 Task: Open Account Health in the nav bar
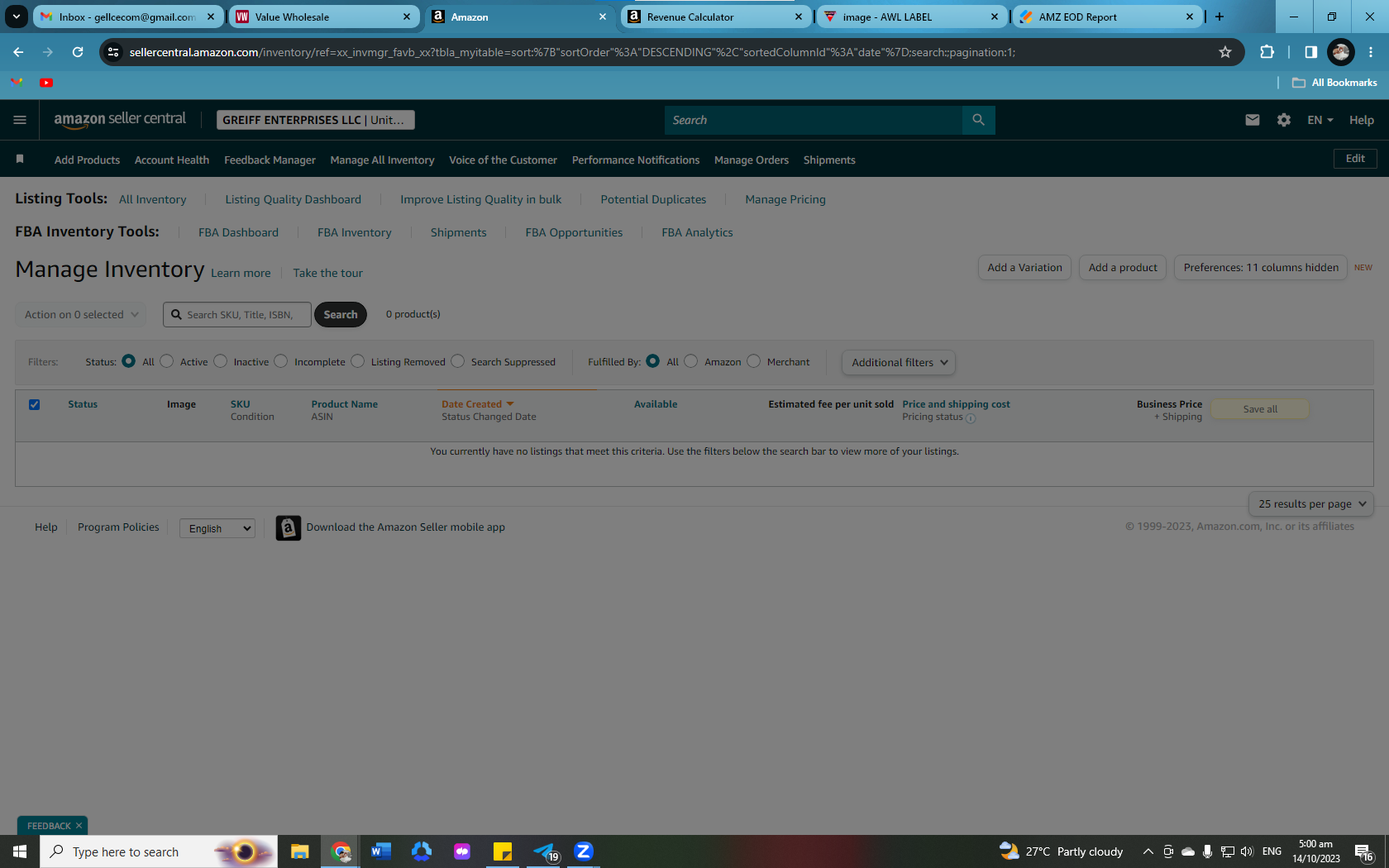pyautogui.click(x=172, y=160)
